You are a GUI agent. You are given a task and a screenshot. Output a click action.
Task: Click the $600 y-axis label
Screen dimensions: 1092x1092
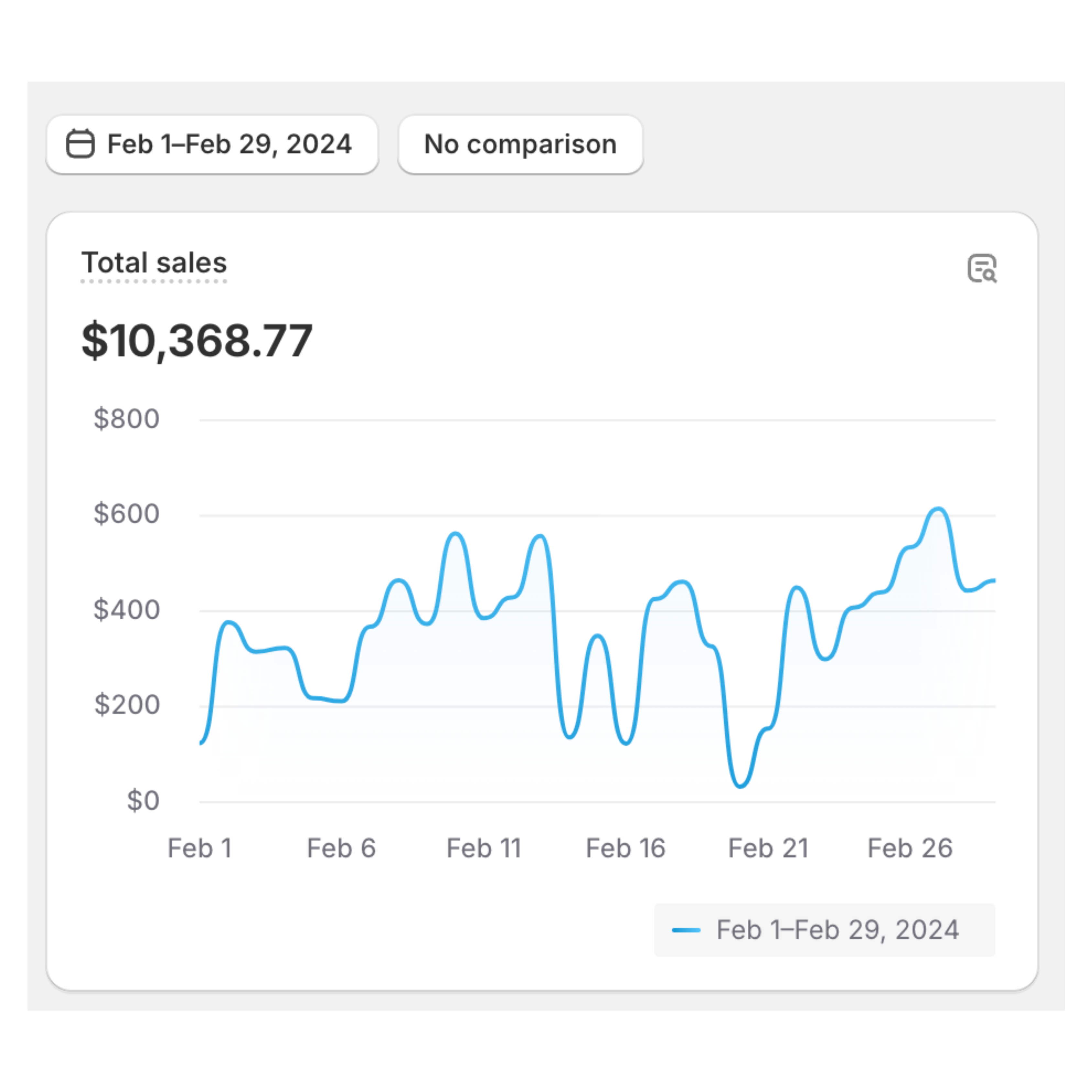point(127,514)
